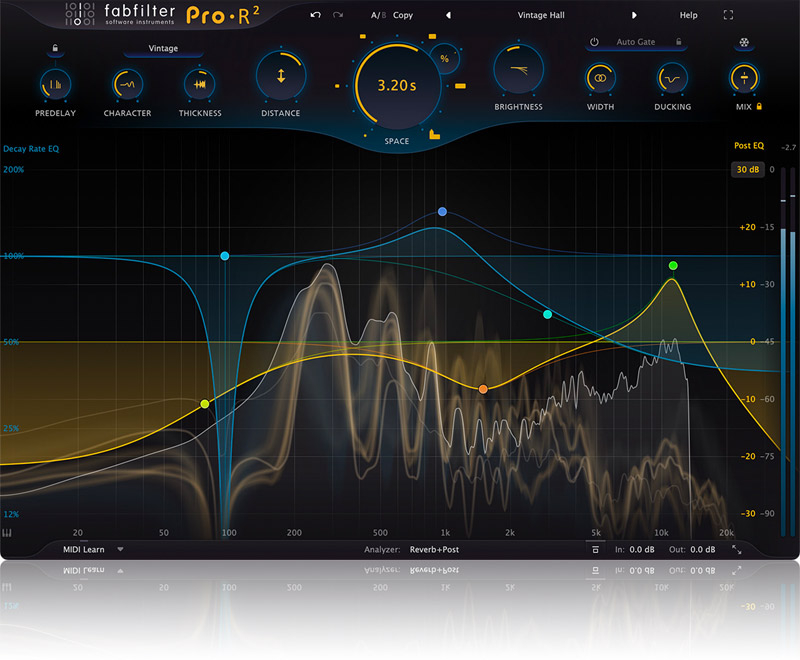Click the MIDI Learn button
Viewport: 800px width, 660px height.
84,549
